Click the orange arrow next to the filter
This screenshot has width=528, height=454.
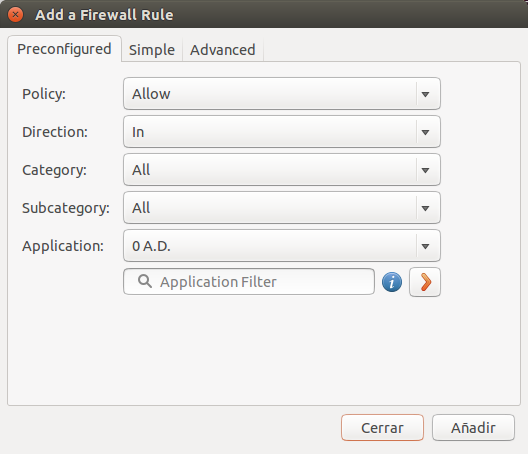(x=425, y=282)
